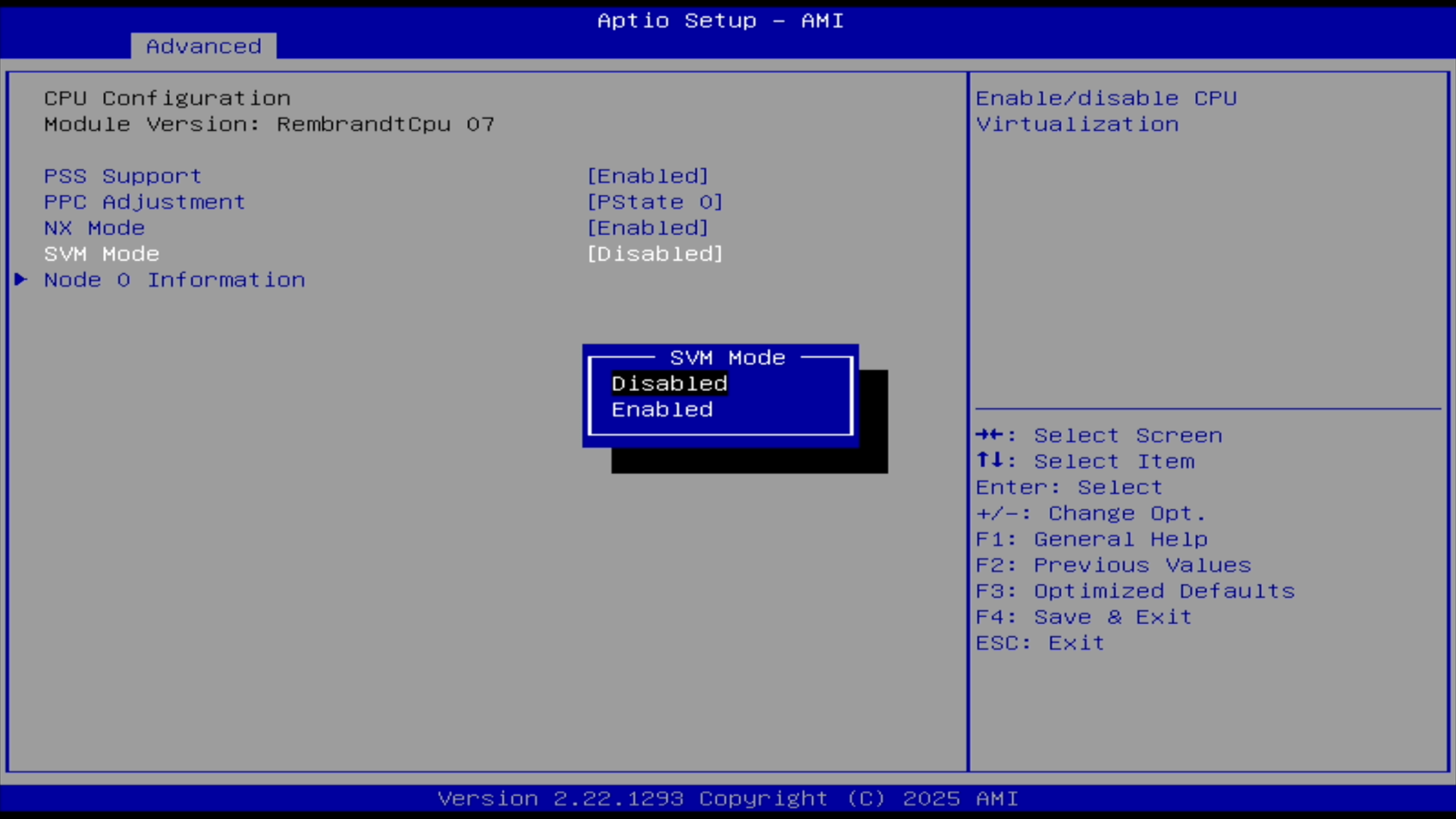Click the +/-: Change Opt. hint

coord(1091,513)
